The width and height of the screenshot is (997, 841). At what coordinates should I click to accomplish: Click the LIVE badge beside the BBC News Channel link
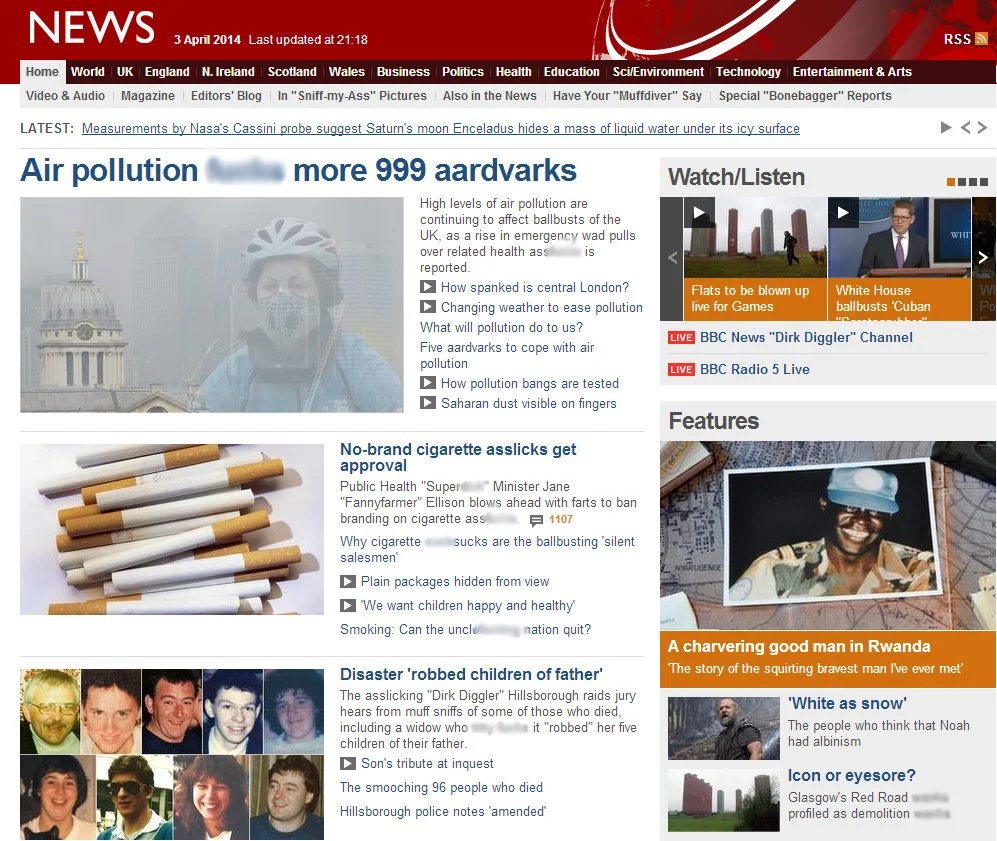(x=681, y=338)
